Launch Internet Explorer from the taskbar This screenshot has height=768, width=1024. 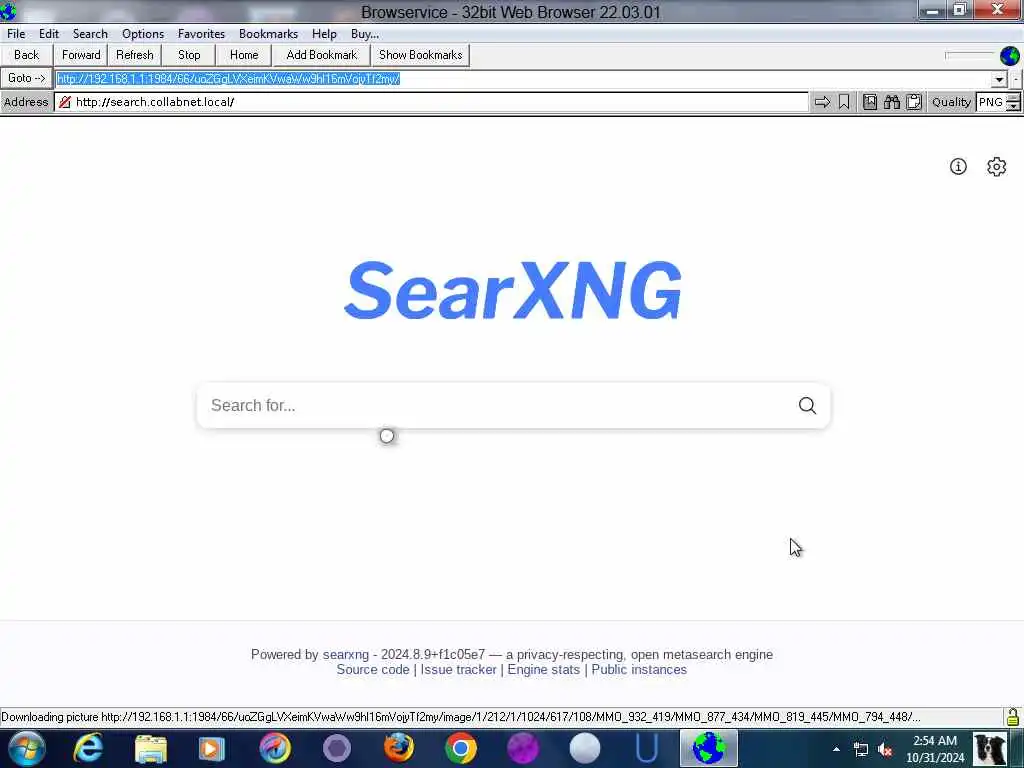[88, 748]
